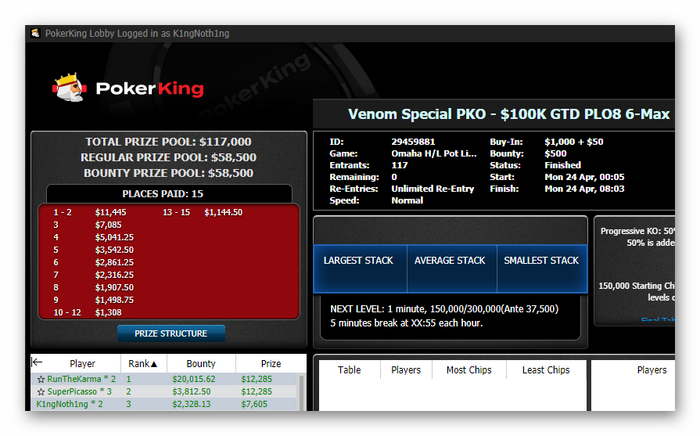Select the K1ngNoth1ng player row
The height and width of the screenshot is (436, 700).
point(164,404)
